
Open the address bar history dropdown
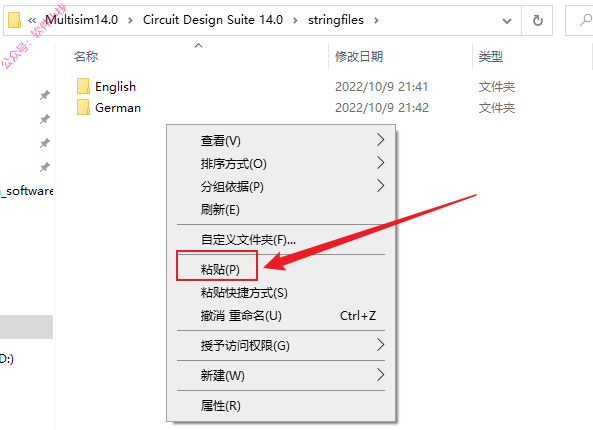point(507,21)
